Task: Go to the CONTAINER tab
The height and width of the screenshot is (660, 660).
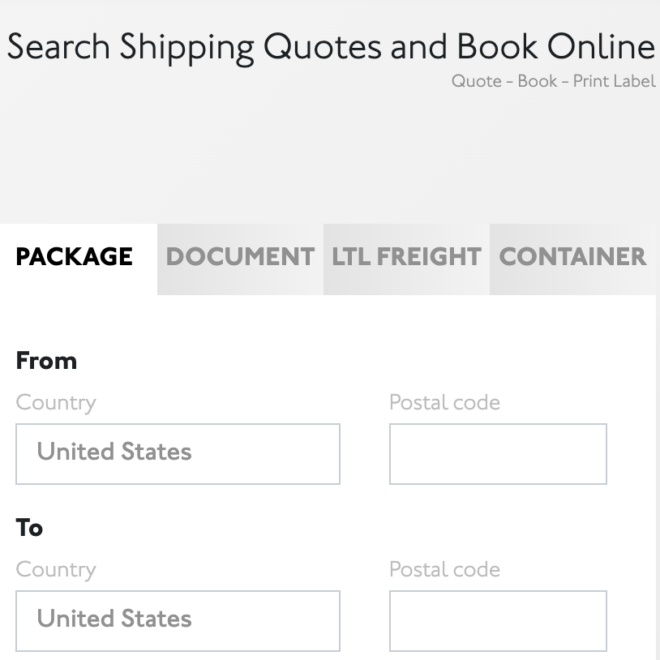Action: pos(572,257)
